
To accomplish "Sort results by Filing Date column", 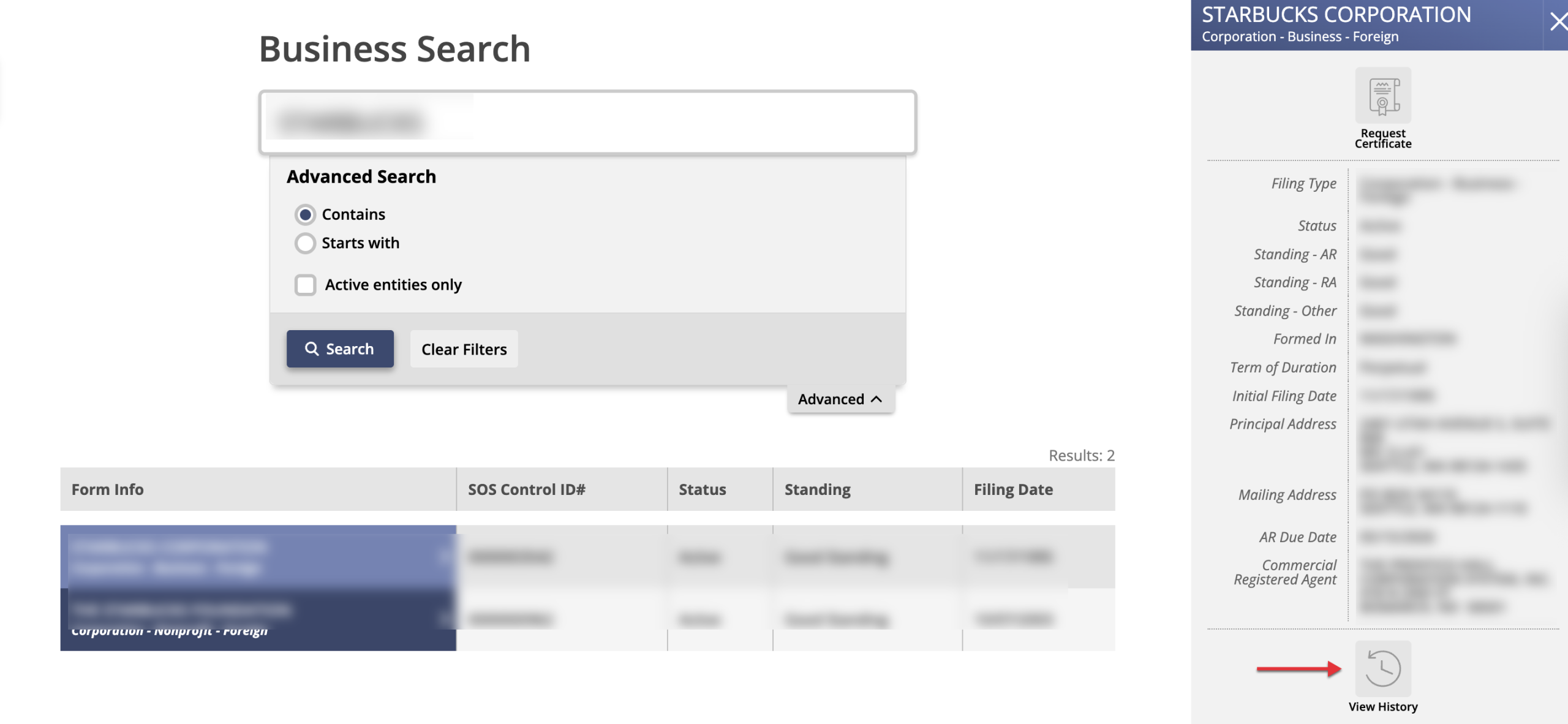I will pos(1013,489).
